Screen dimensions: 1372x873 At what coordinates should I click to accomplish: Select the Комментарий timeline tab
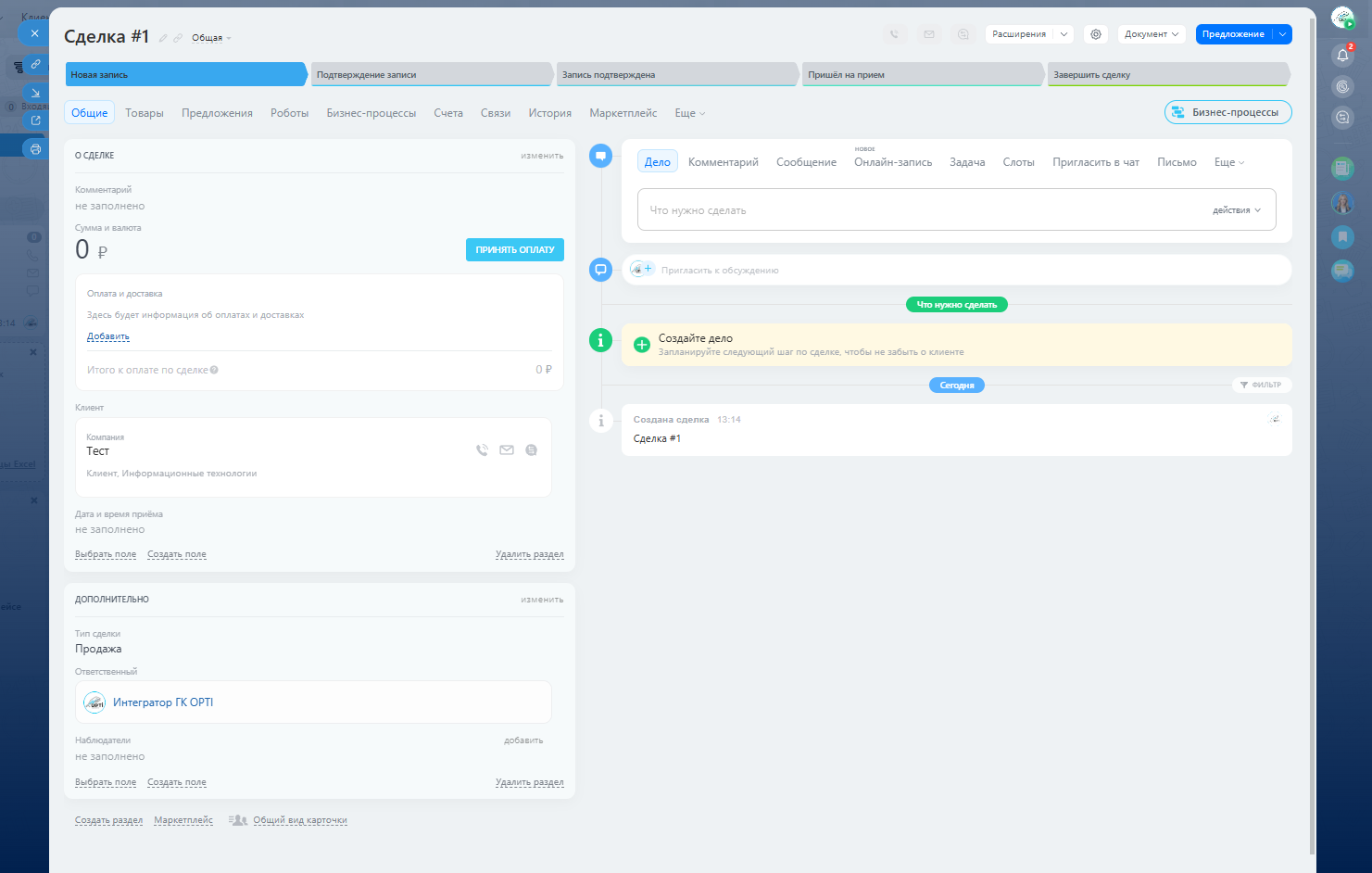pos(723,162)
